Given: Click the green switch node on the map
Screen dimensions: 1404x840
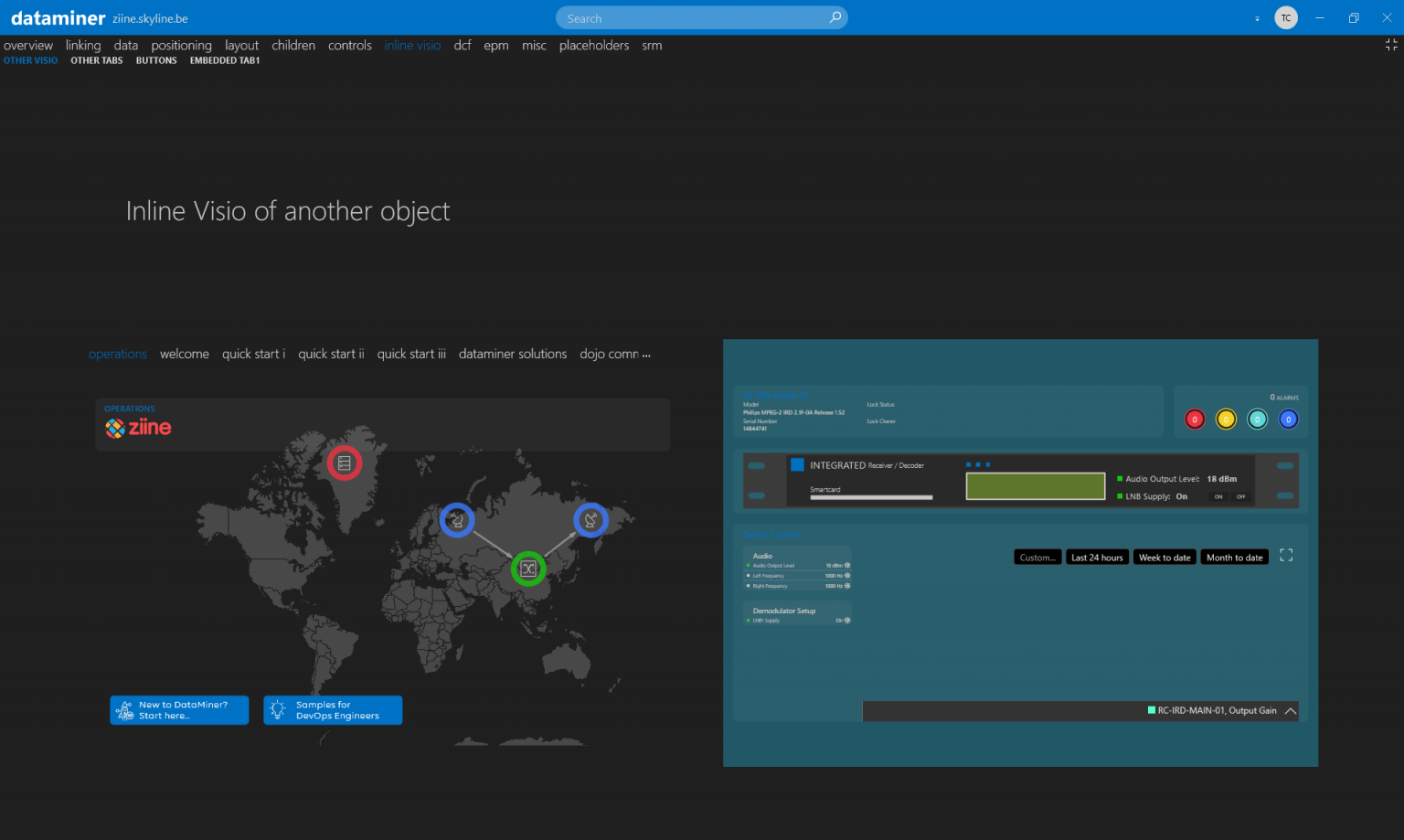Looking at the screenshot, I should coord(528,569).
